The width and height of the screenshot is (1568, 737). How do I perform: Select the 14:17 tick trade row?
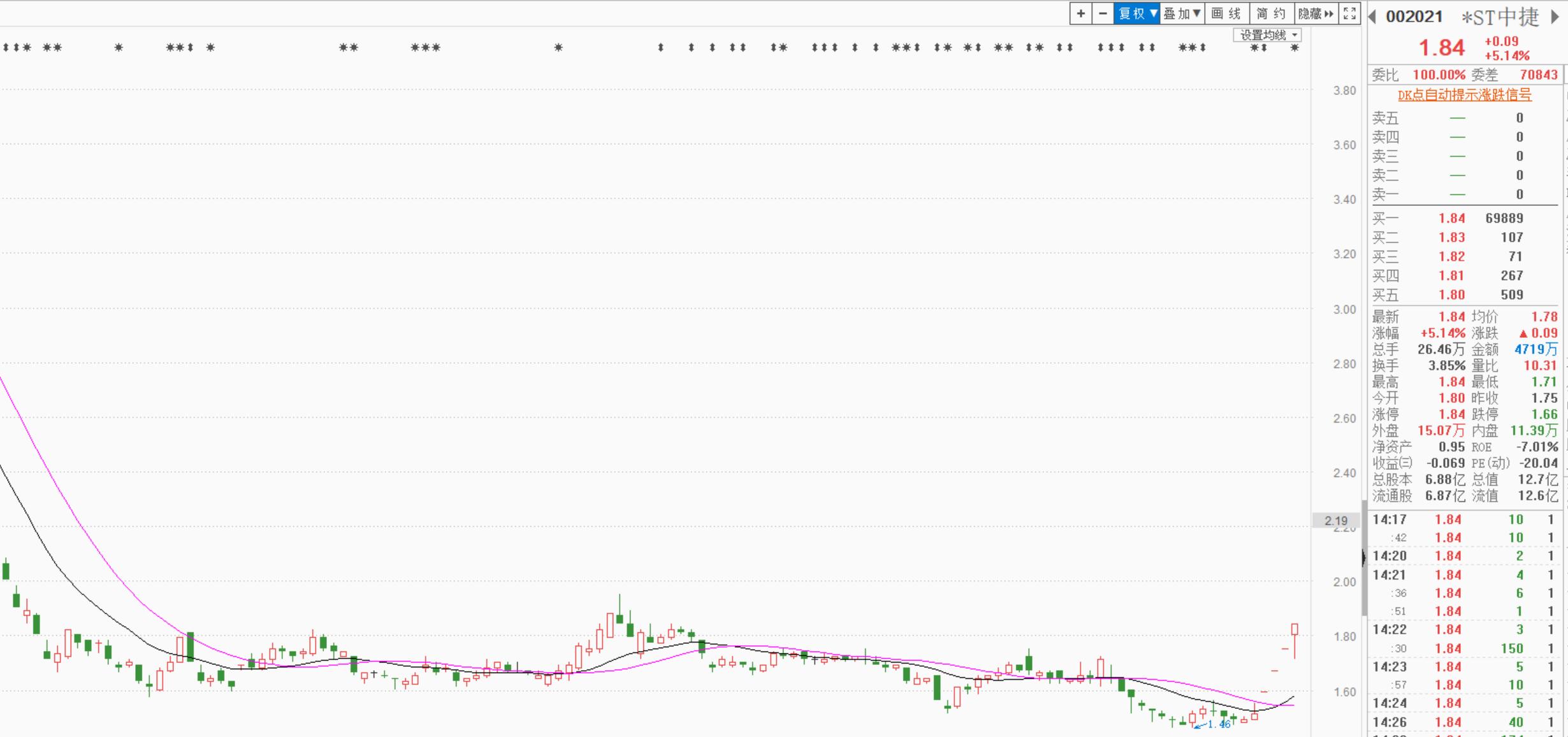(x=1465, y=520)
